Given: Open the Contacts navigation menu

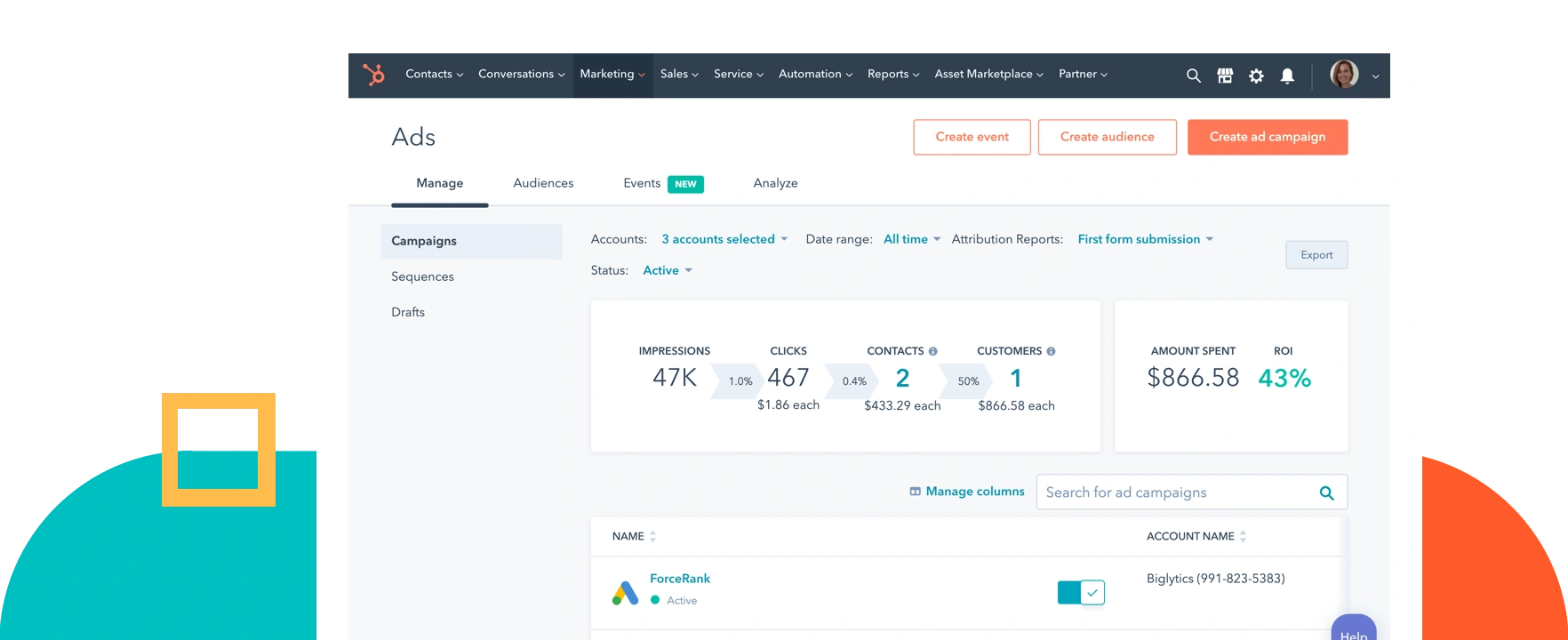Looking at the screenshot, I should pos(435,74).
